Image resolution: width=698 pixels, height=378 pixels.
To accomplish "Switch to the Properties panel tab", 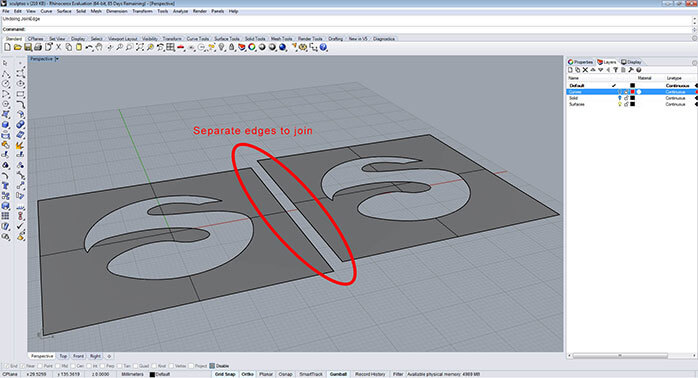I will point(580,62).
